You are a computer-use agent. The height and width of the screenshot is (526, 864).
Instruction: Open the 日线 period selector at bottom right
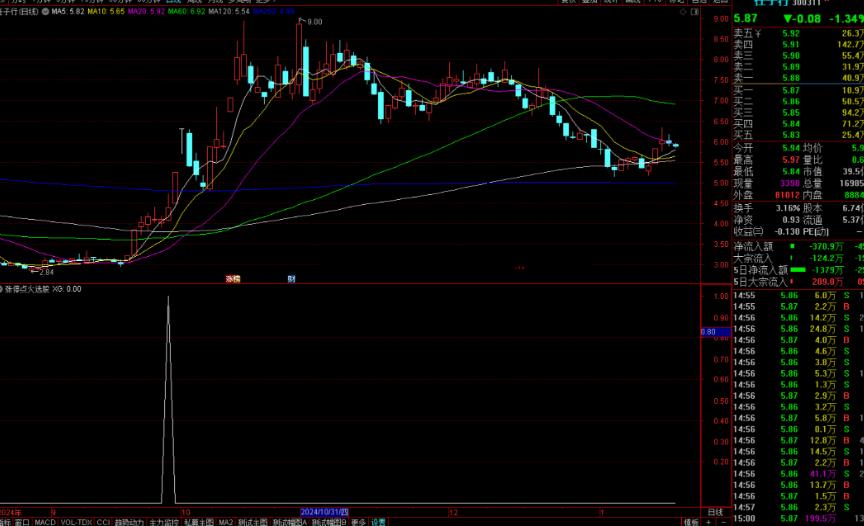715,512
